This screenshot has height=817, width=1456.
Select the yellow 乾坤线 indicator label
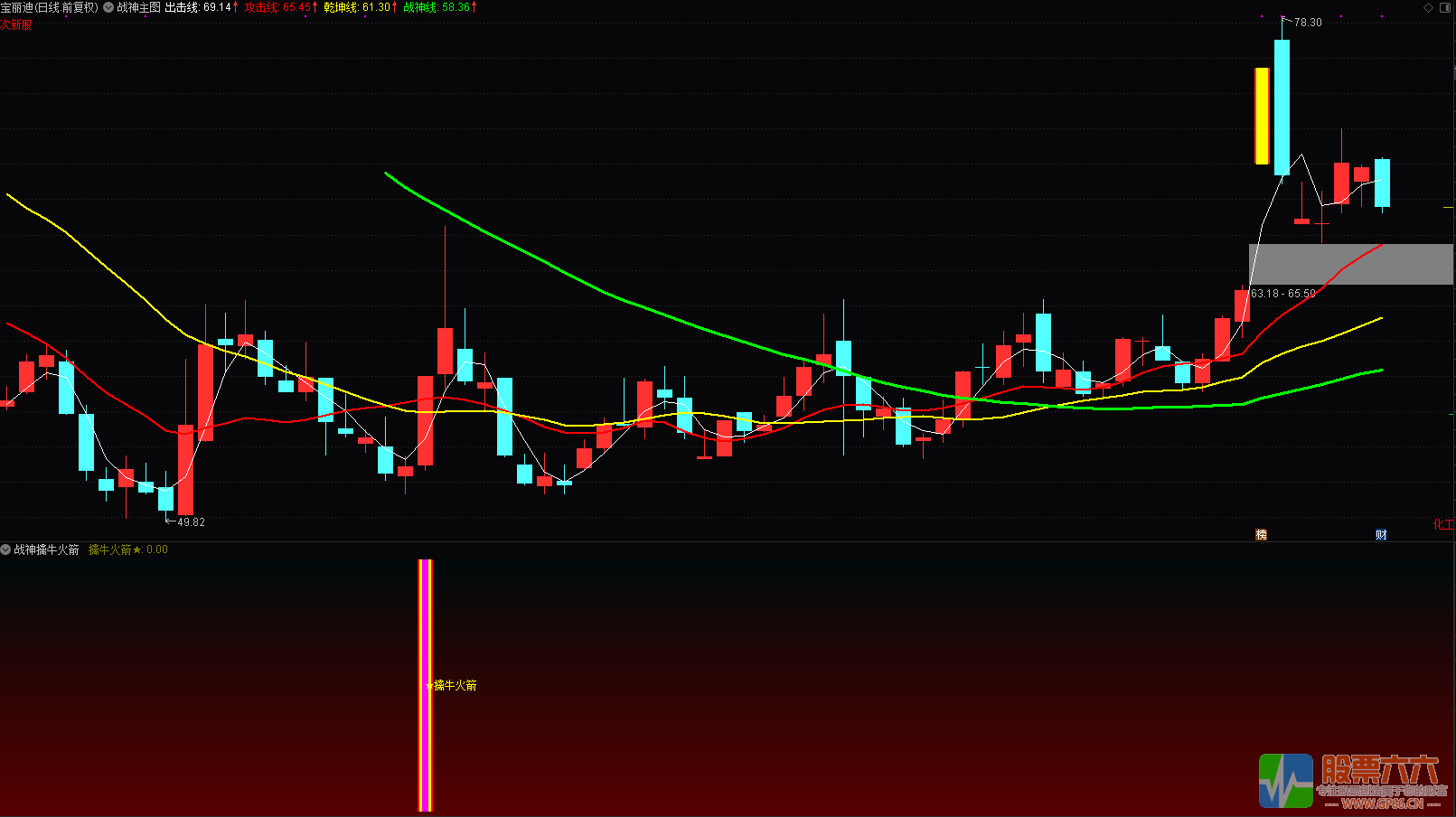pyautogui.click(x=360, y=7)
